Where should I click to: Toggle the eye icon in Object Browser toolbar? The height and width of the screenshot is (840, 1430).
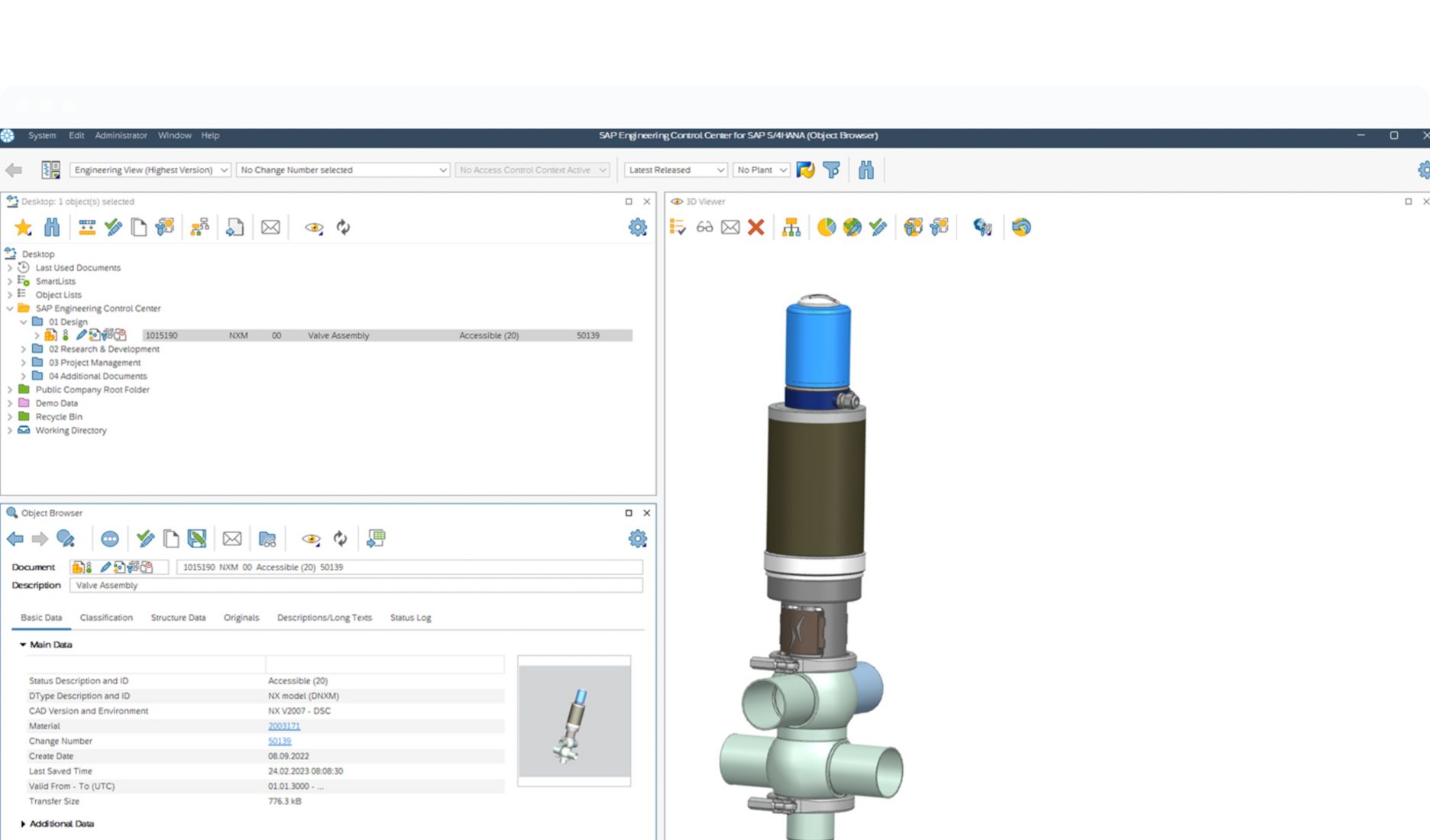click(x=310, y=539)
